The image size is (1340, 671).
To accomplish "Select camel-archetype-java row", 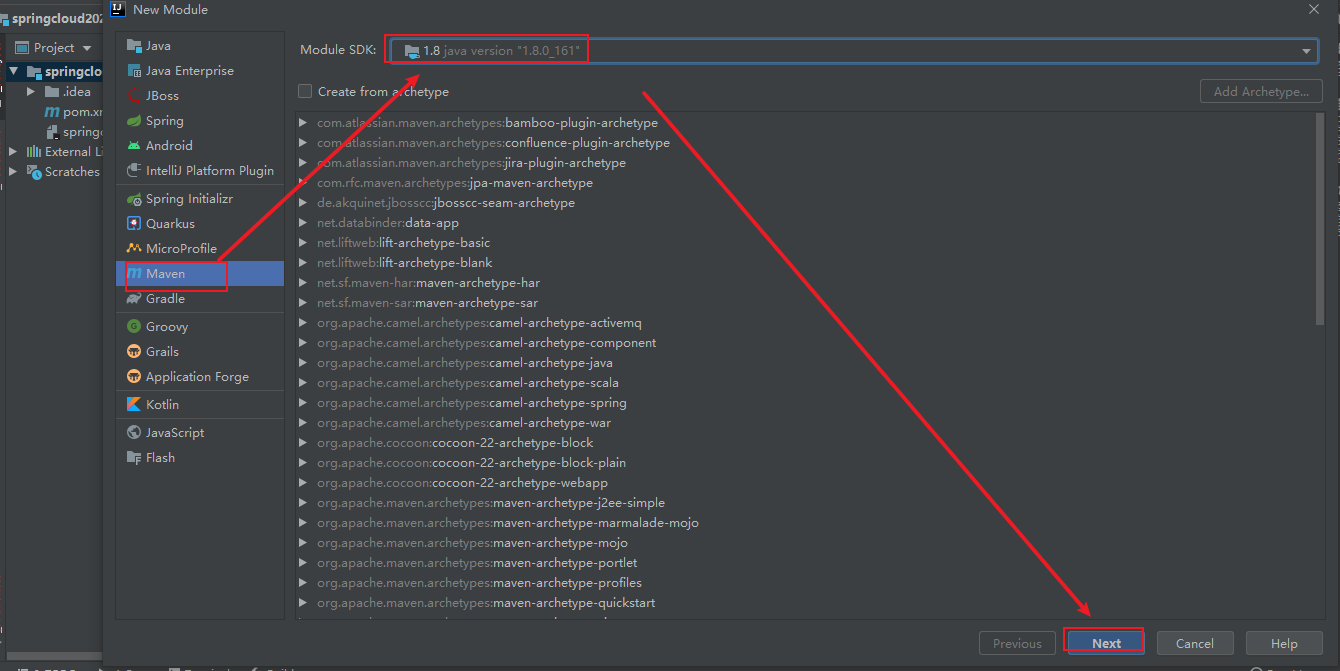I will (806, 363).
